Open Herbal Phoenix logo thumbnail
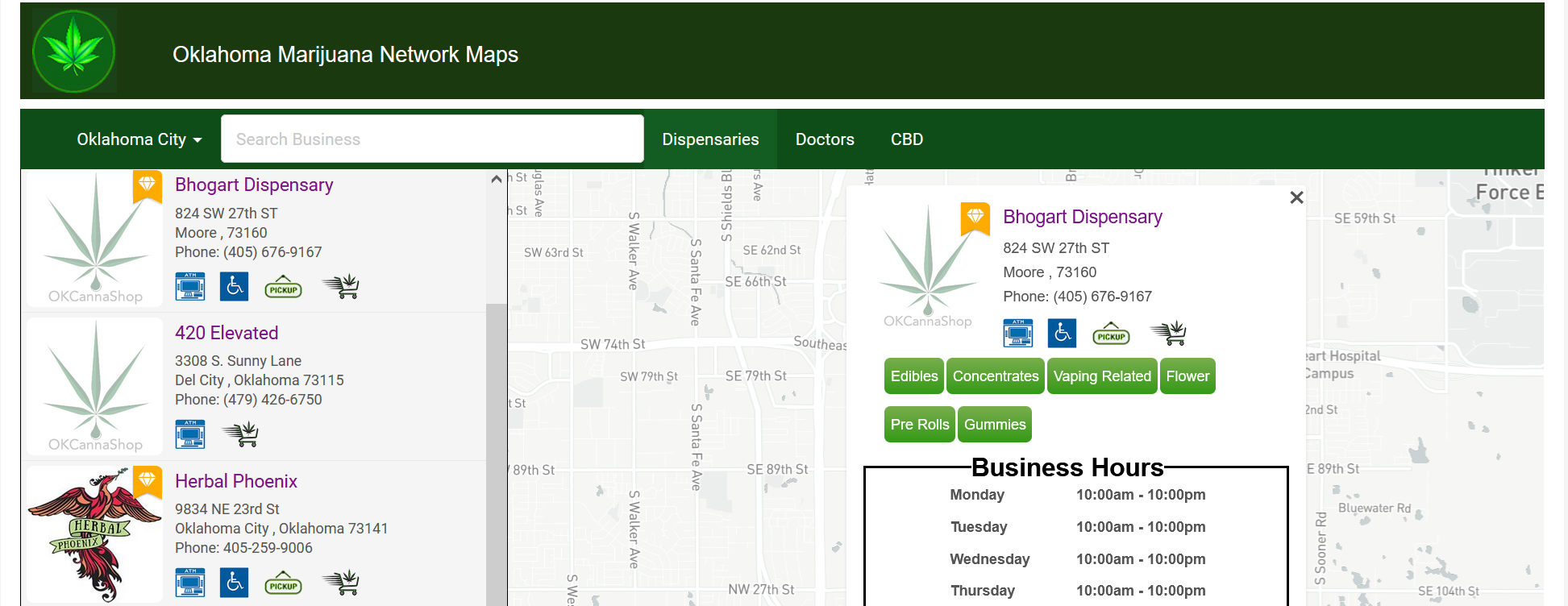Viewport: 1568px width, 606px height. (95, 535)
